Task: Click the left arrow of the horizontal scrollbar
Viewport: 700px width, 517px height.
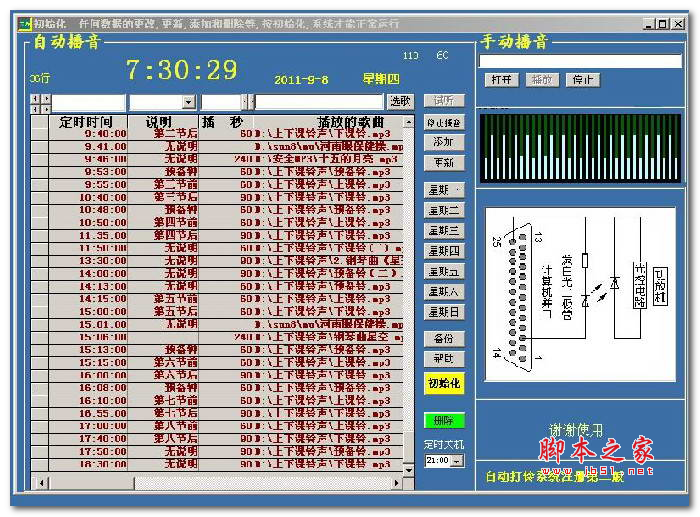Action: coord(37,482)
